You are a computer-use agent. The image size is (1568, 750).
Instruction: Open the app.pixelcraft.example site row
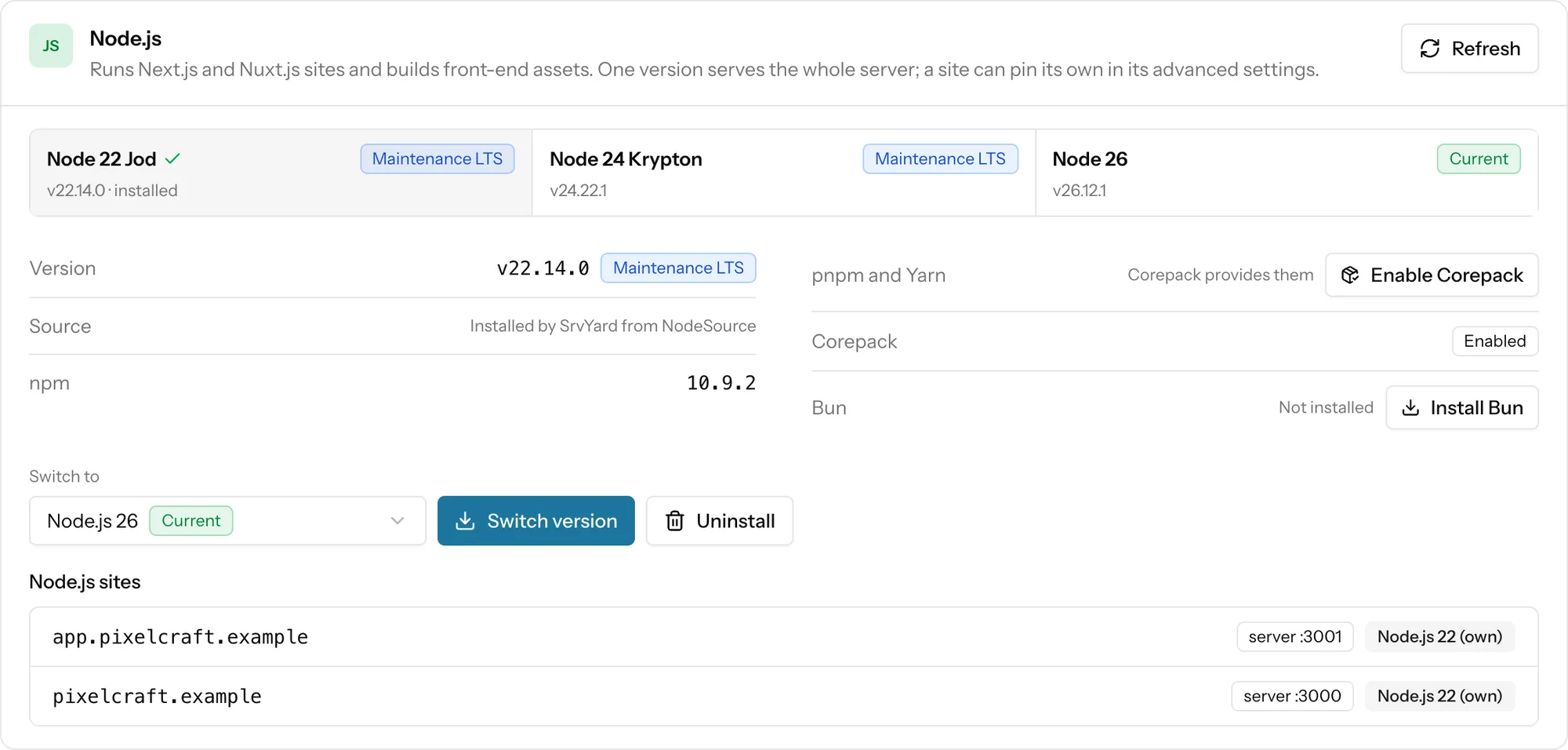point(784,637)
